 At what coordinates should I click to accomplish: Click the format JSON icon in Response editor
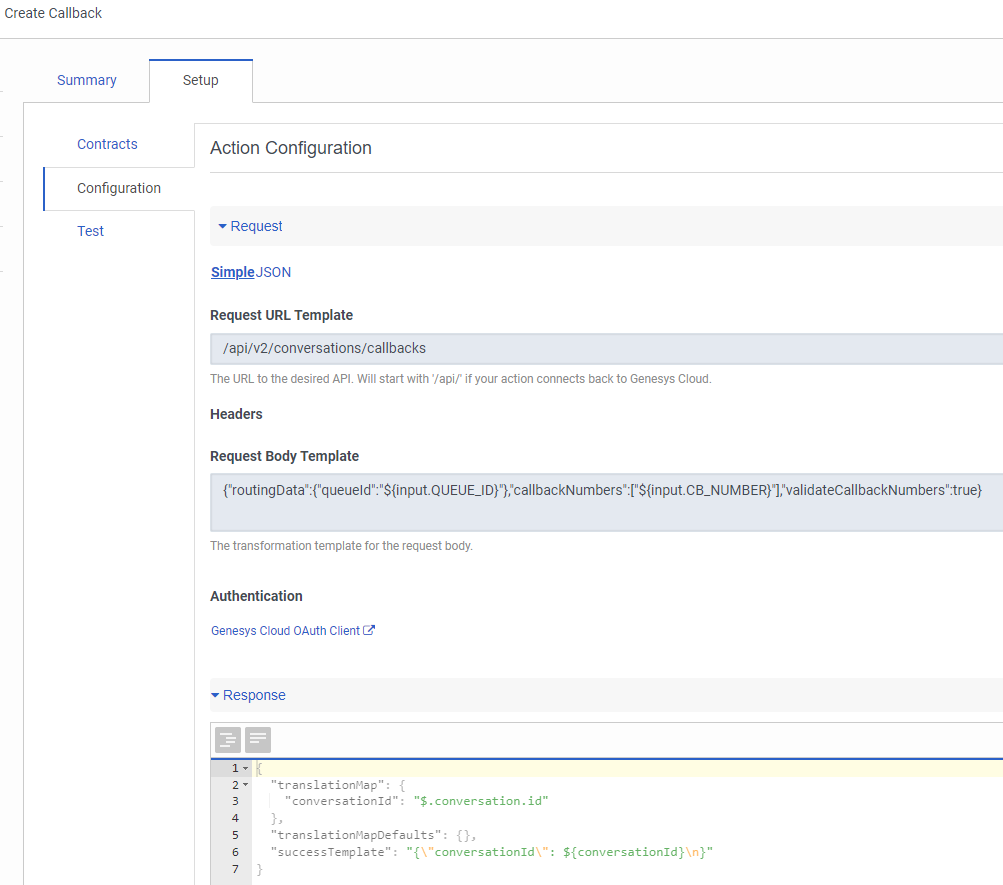[x=228, y=740]
